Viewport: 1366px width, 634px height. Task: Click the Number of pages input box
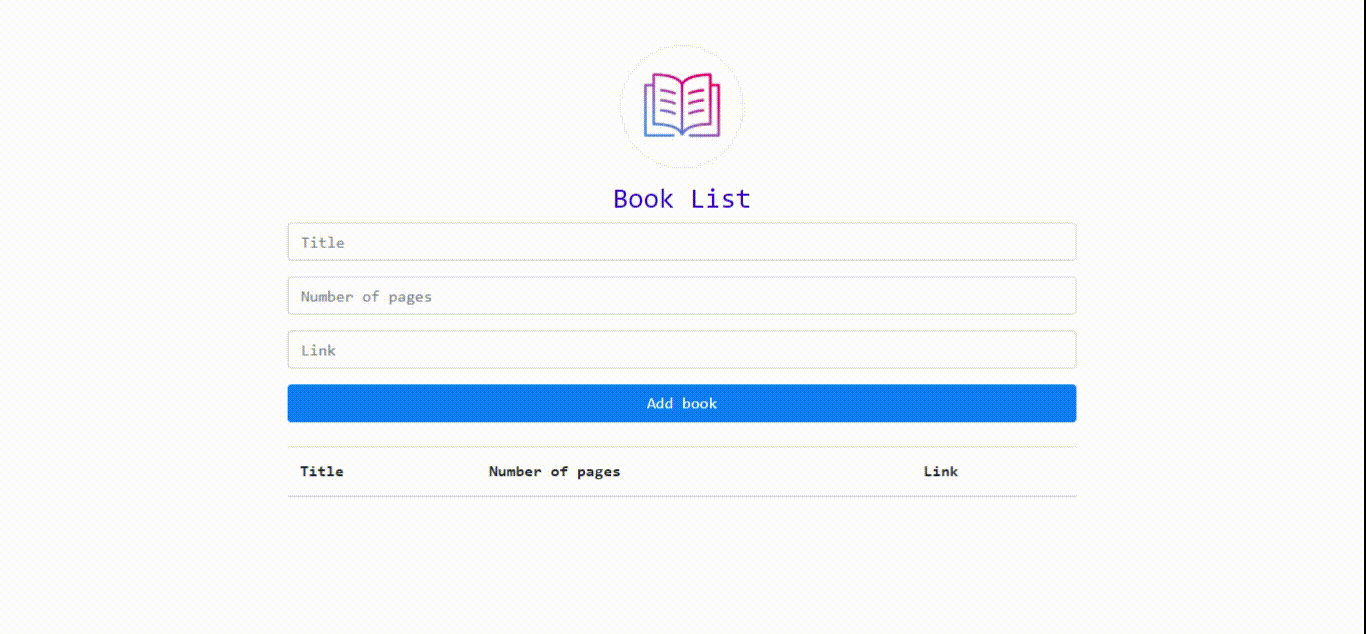(682, 295)
